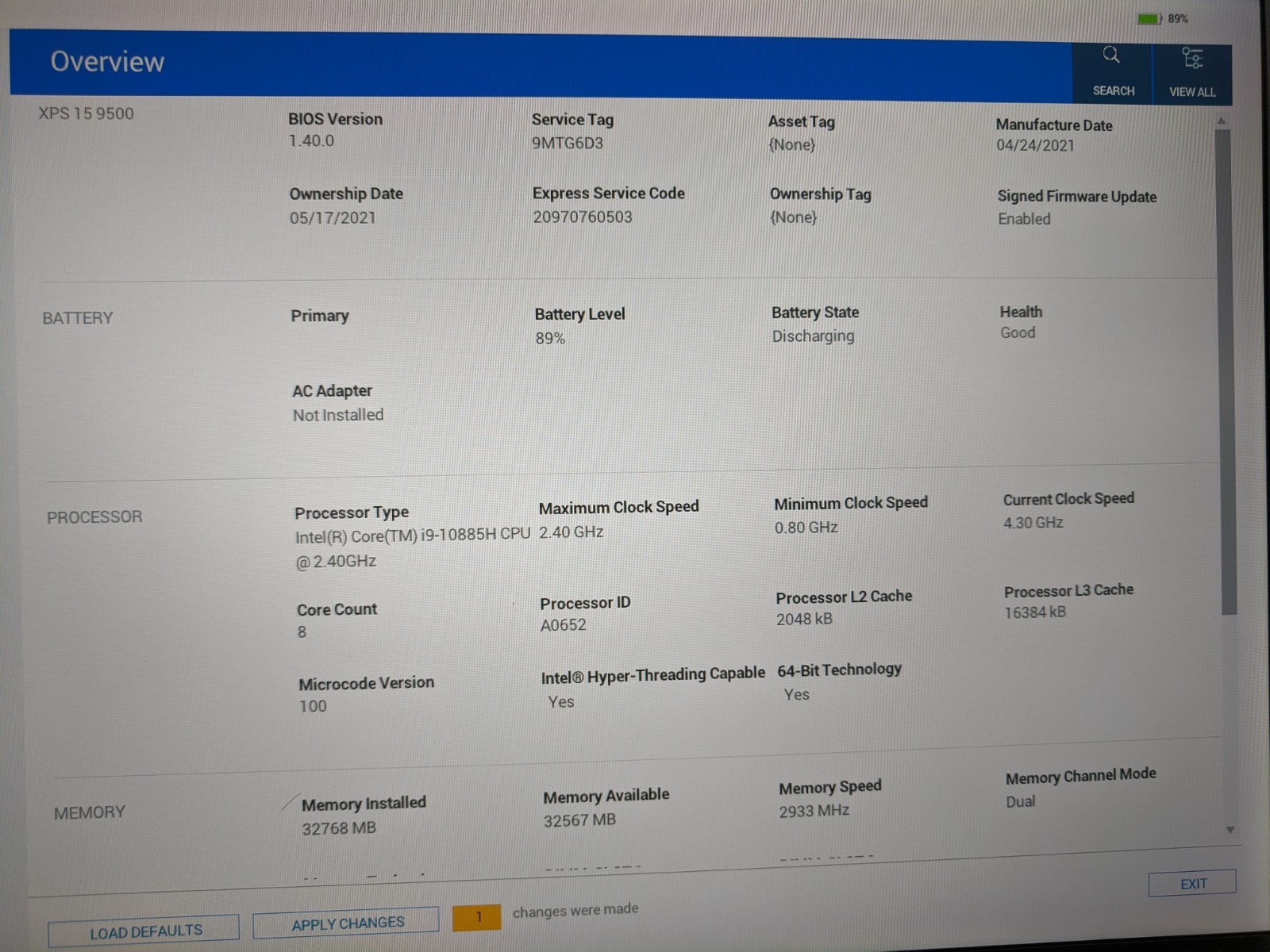
Task: Click Memory Channel Mode value Dual
Action: click(x=1020, y=801)
